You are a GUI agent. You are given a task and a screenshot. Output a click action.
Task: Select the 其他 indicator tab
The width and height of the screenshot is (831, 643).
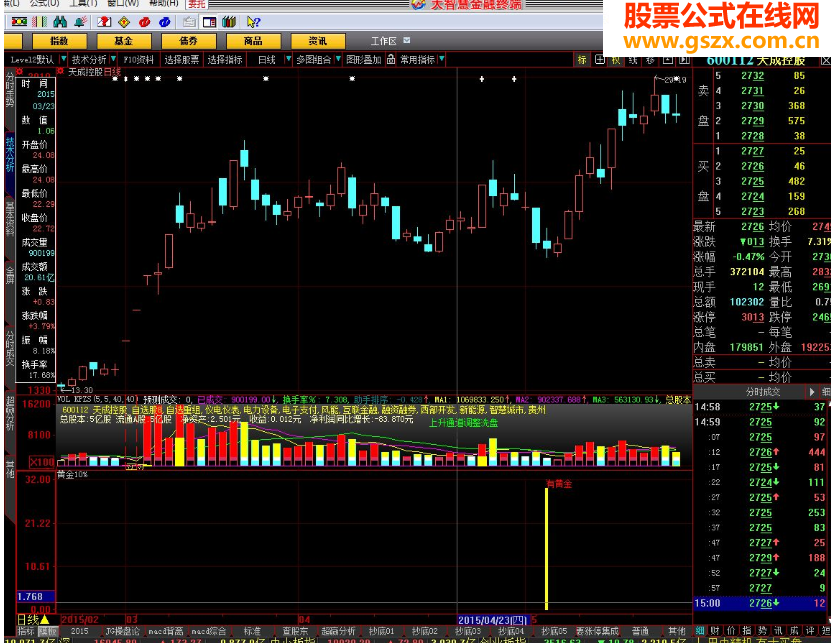[676, 631]
